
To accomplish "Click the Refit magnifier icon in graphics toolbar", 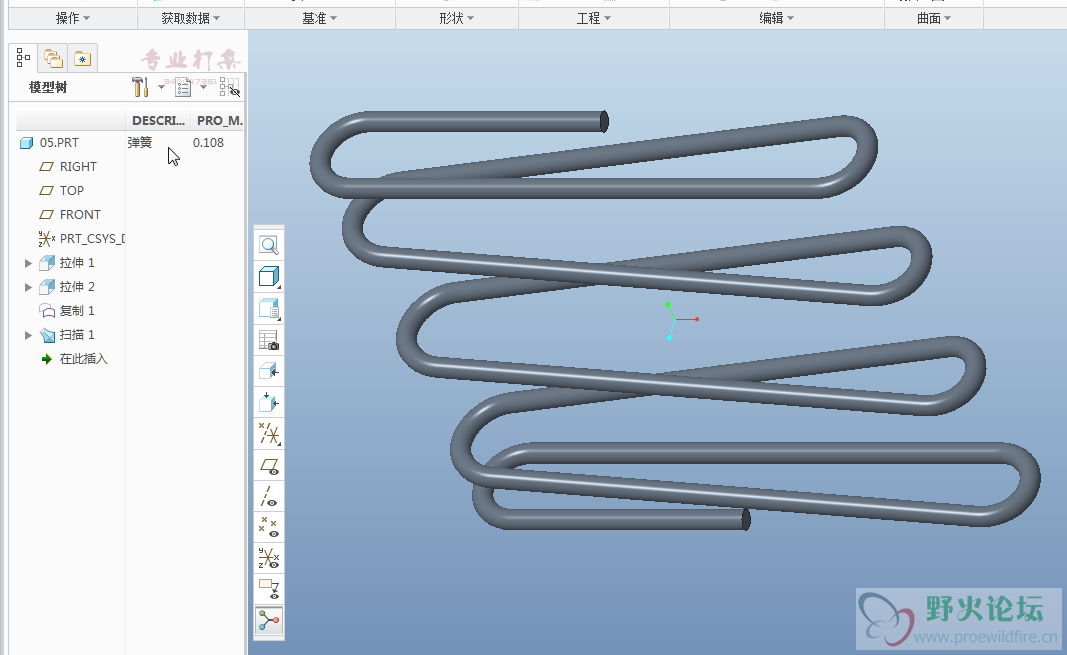I will (x=269, y=245).
